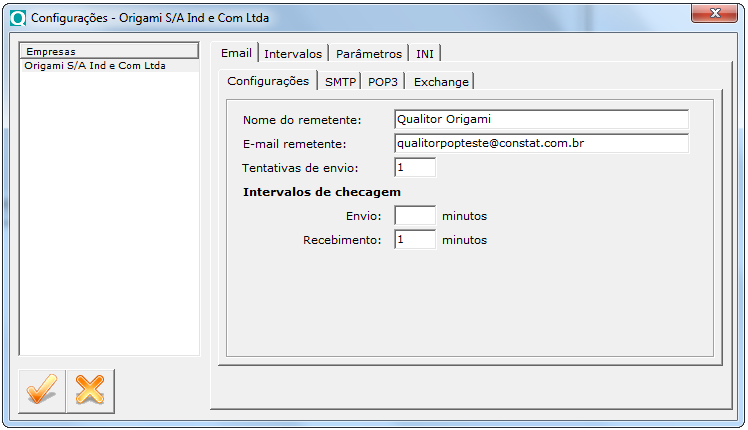748x430 pixels.
Task: Open the Parâmetros tab
Action: 369,54
